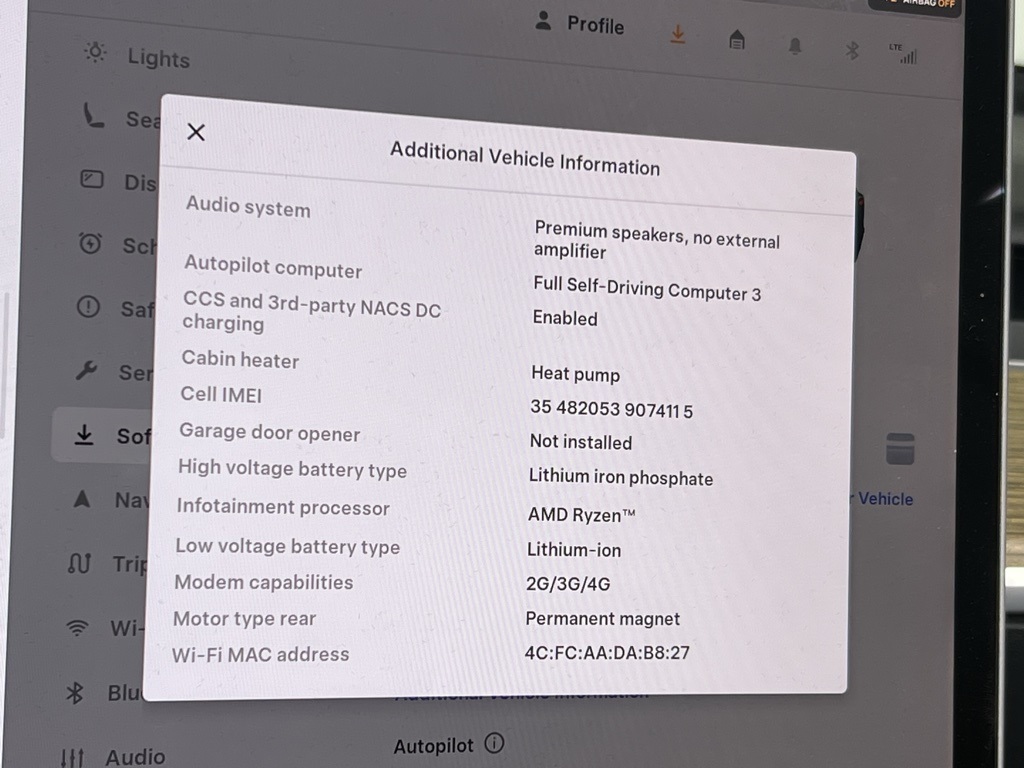1024x768 pixels.
Task: Open Audio settings sliders icon
Action: (x=73, y=757)
